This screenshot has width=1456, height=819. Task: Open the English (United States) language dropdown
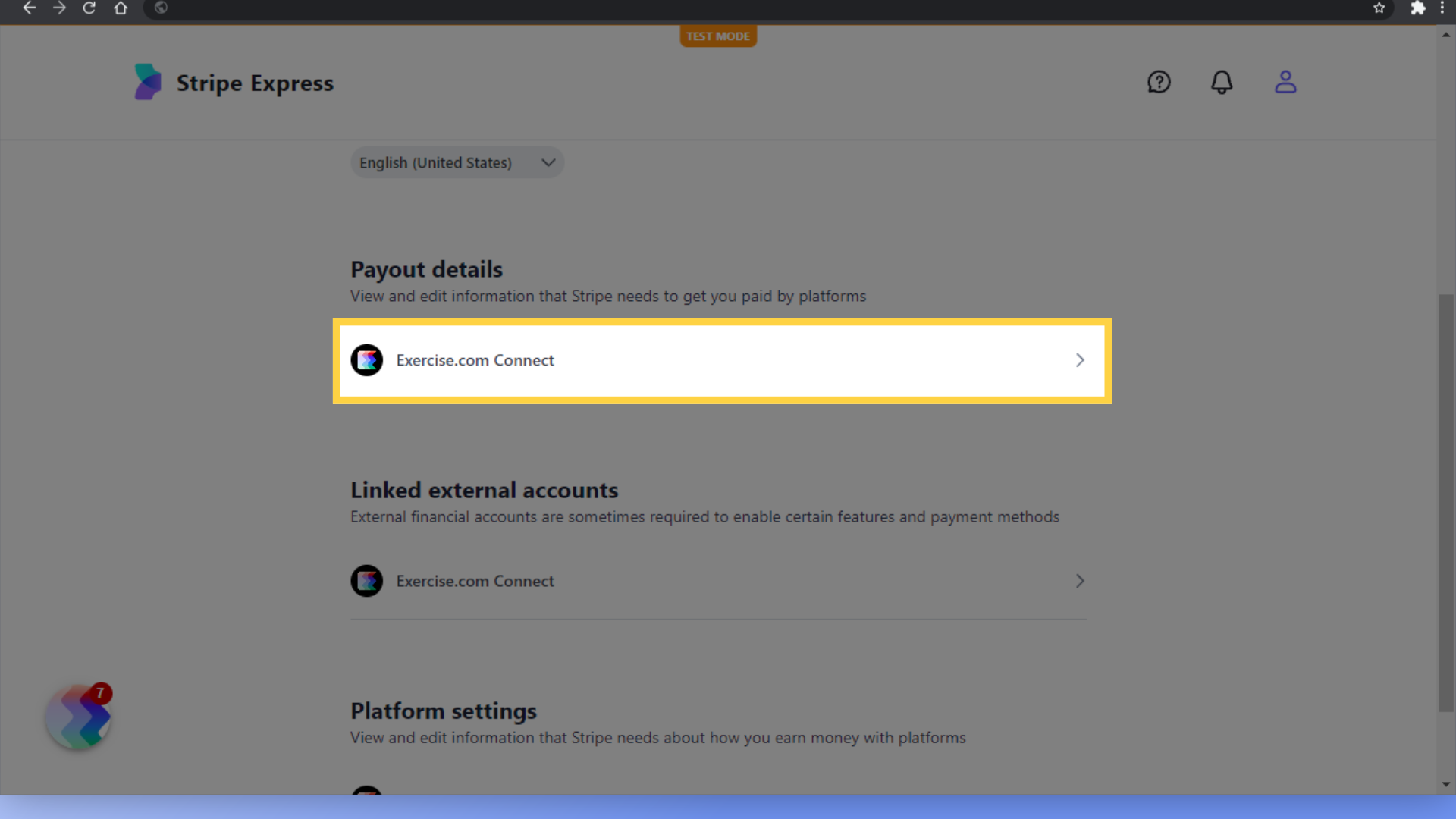pyautogui.click(x=457, y=162)
